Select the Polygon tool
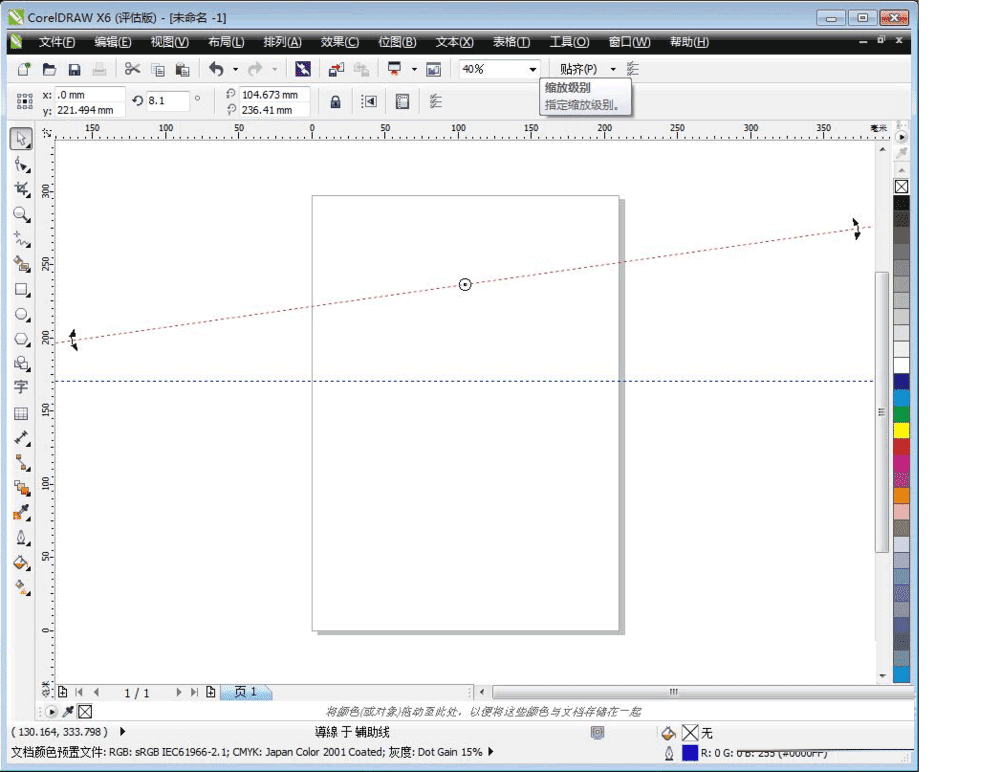 click(x=21, y=339)
